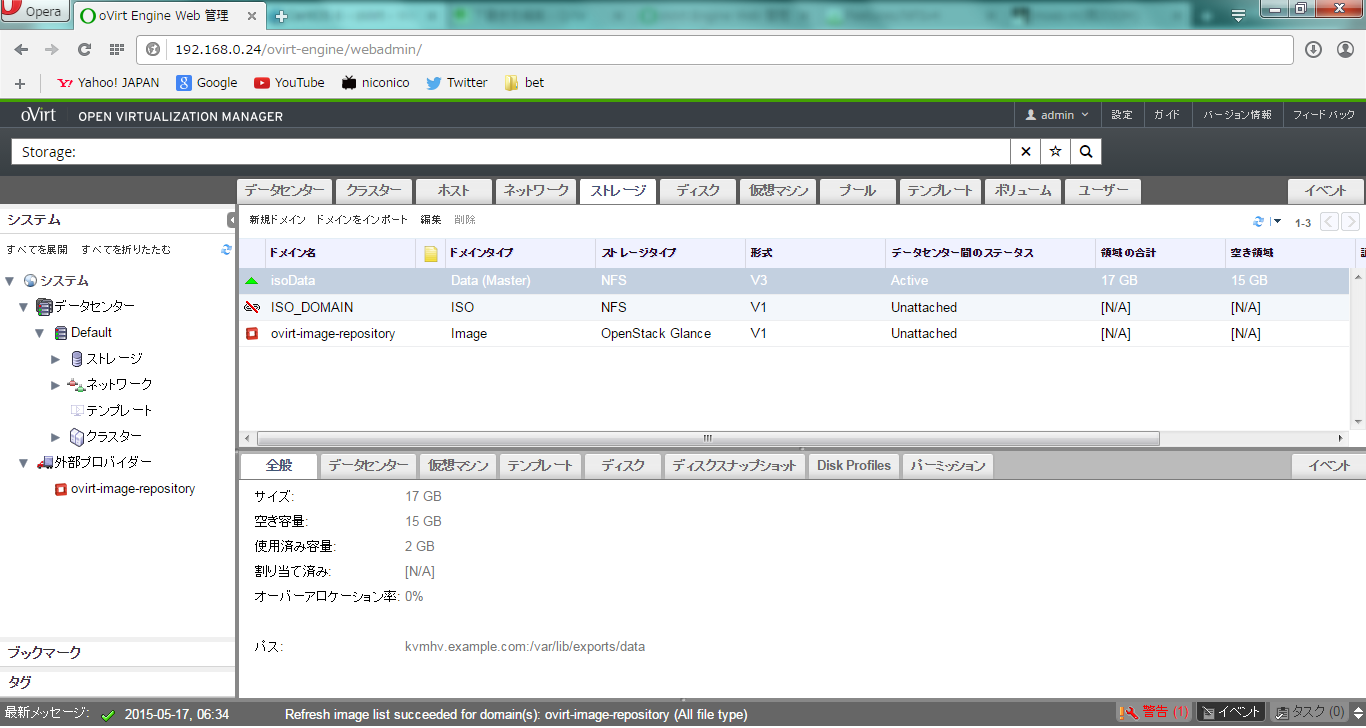The height and width of the screenshot is (728, 1366).
Task: Click the horizontal scrollbar of the table
Action: click(x=708, y=438)
